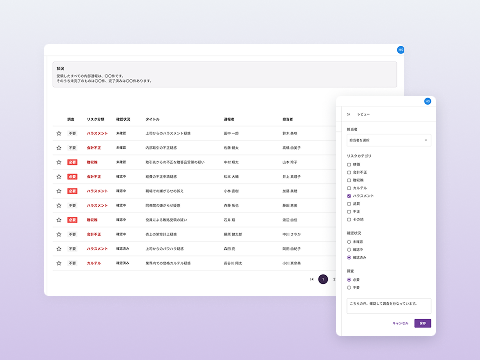Viewport: 480px width, 360px height.
Task: Open the blue user avatar in the list window
Action: point(400,50)
